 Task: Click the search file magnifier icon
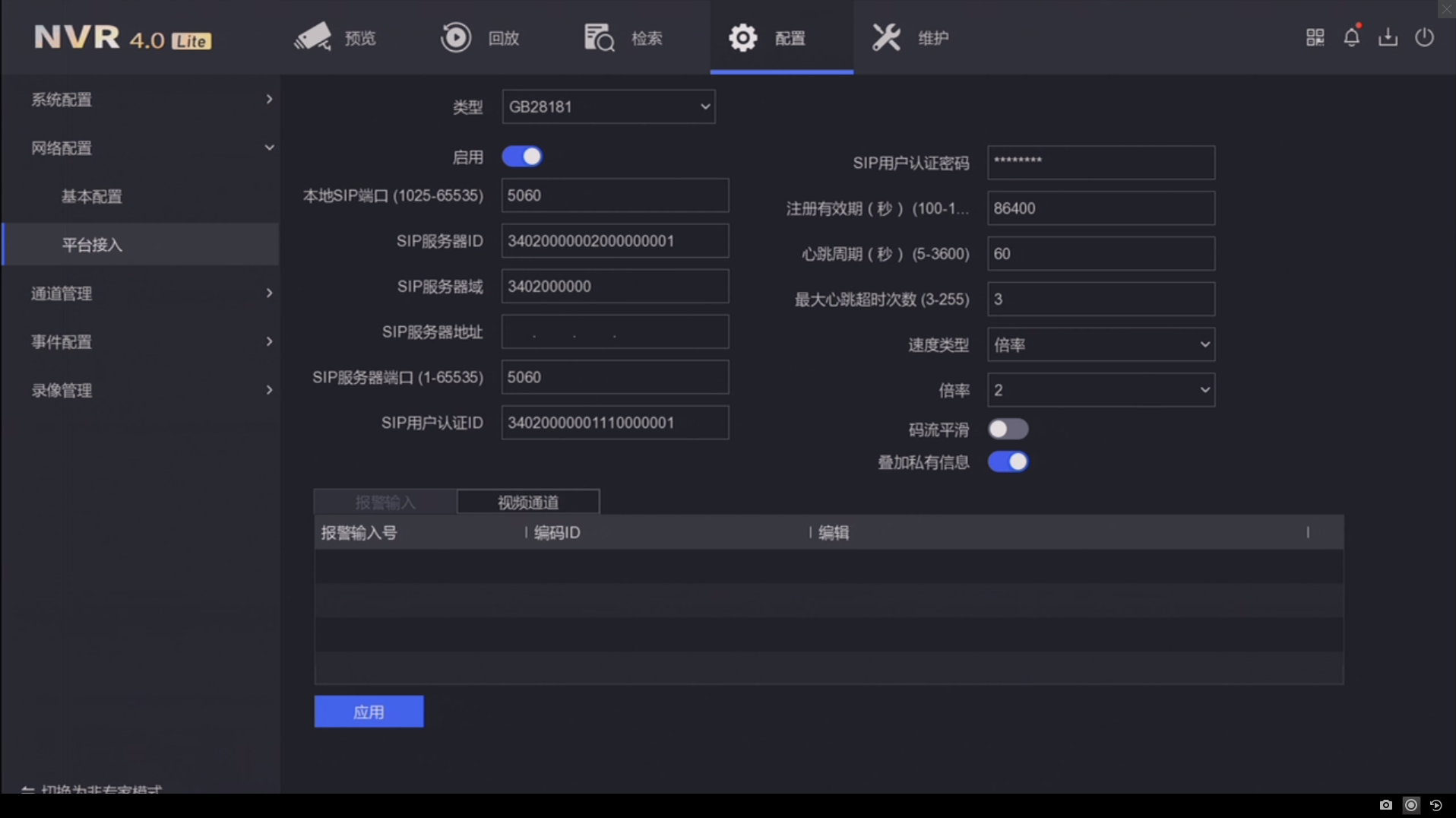pyautogui.click(x=599, y=37)
